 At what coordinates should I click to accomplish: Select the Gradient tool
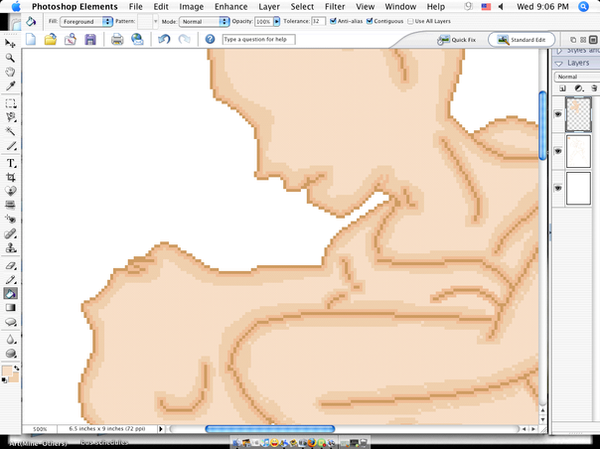10,308
